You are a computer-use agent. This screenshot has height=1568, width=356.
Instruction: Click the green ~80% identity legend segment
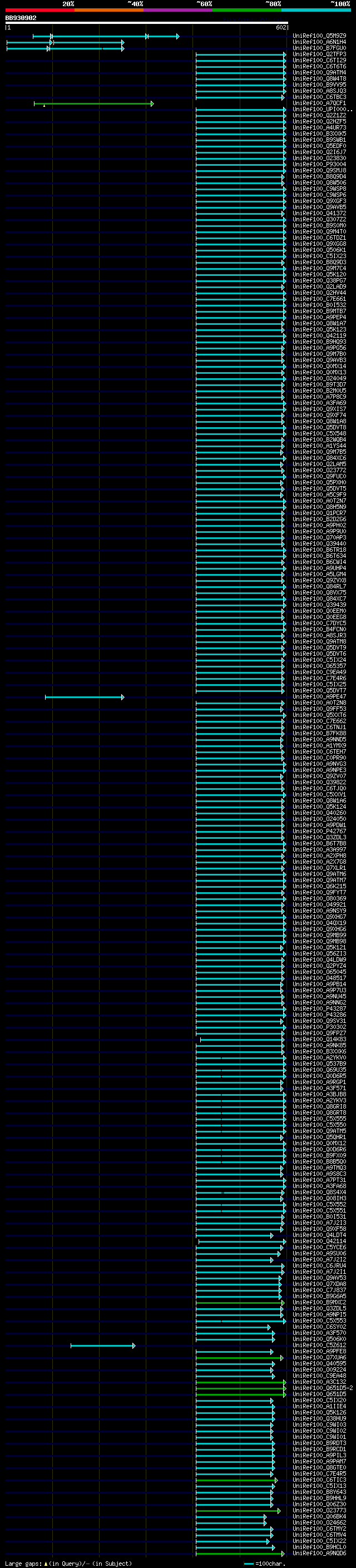click(247, 10)
